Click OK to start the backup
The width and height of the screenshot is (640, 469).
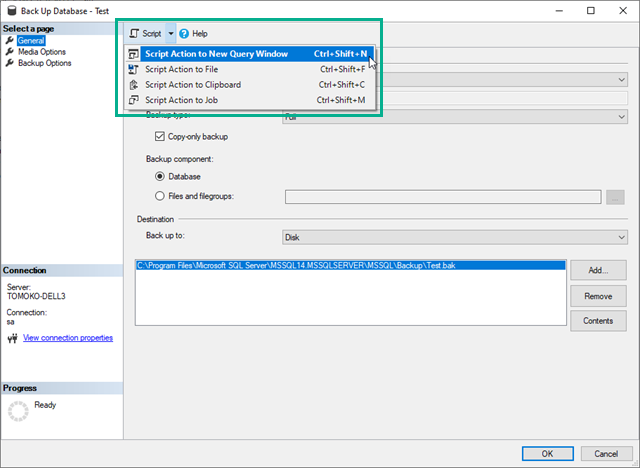pyautogui.click(x=547, y=453)
